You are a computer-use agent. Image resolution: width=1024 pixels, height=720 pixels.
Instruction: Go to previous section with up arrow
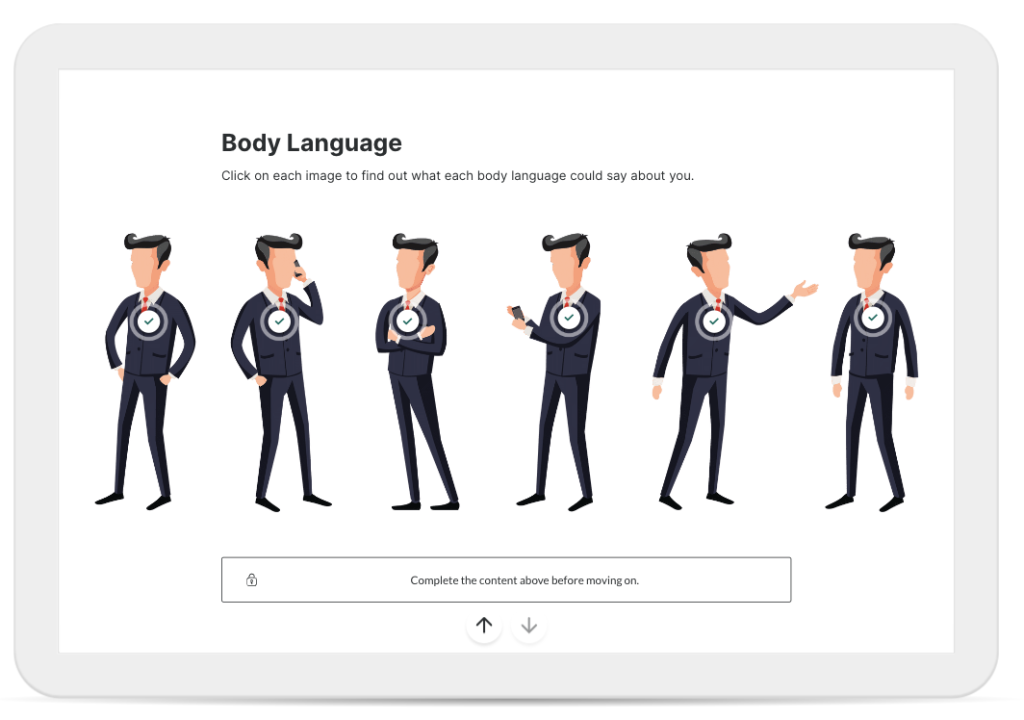(484, 625)
